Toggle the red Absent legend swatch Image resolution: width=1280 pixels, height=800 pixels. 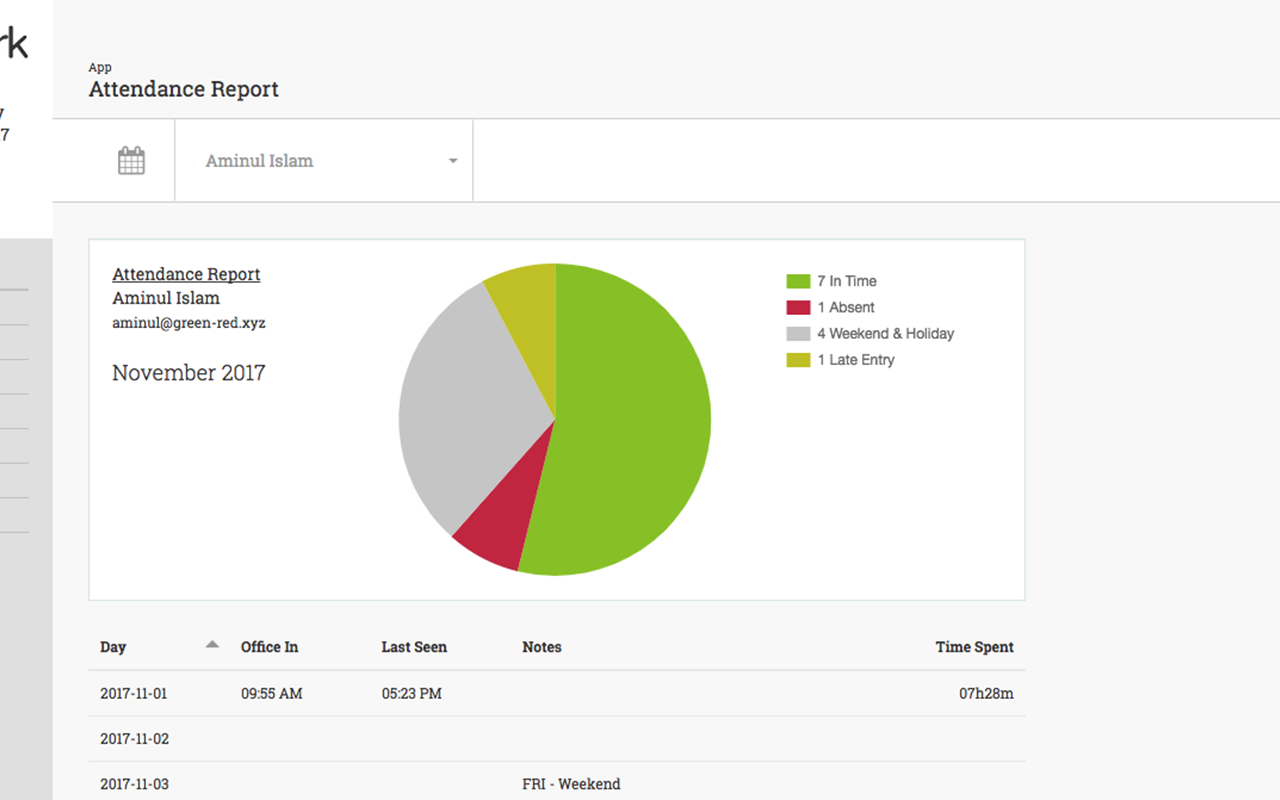pos(798,307)
